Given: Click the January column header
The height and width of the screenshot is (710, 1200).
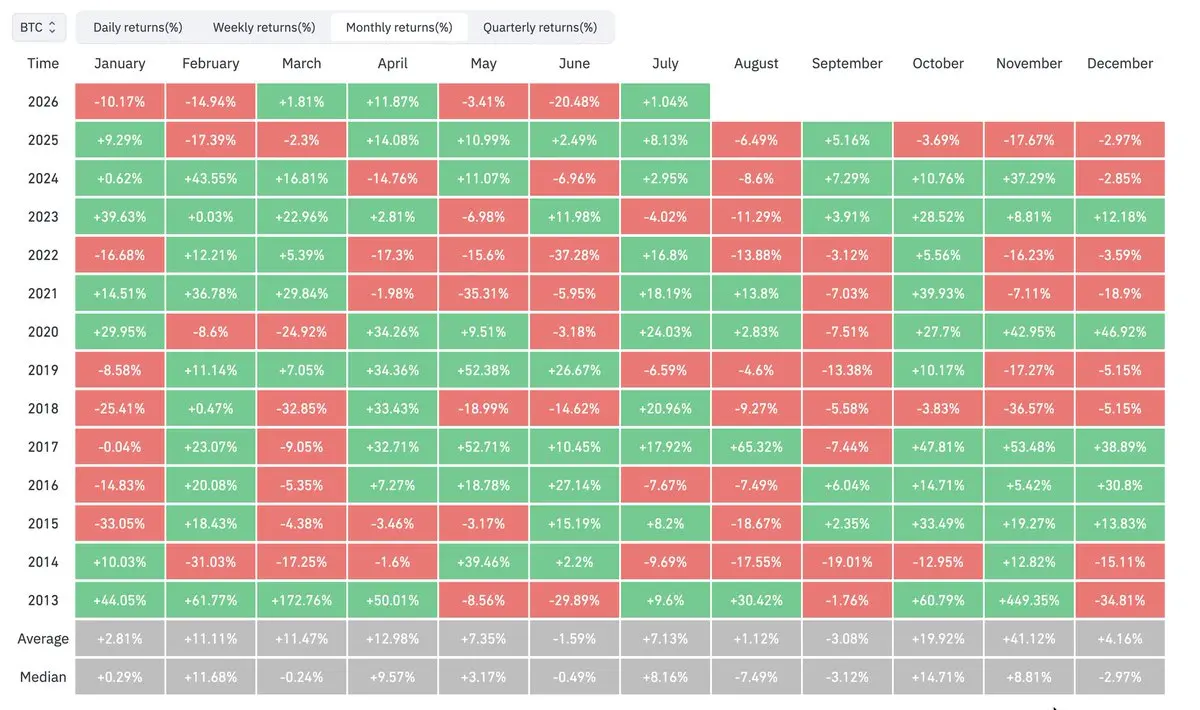Looking at the screenshot, I should [120, 63].
